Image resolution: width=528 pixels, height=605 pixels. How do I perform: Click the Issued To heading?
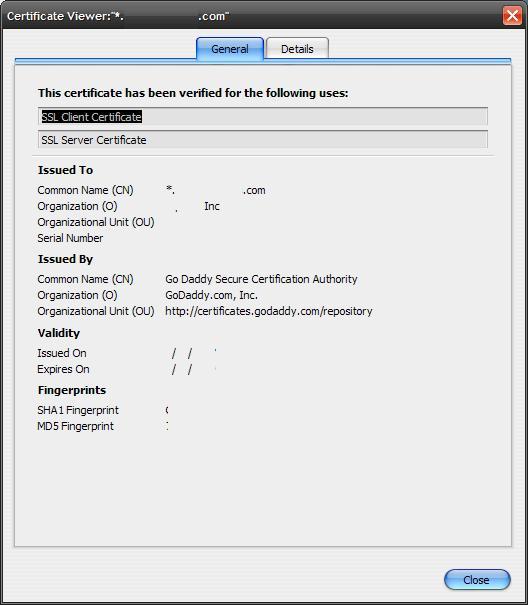[x=65, y=170]
